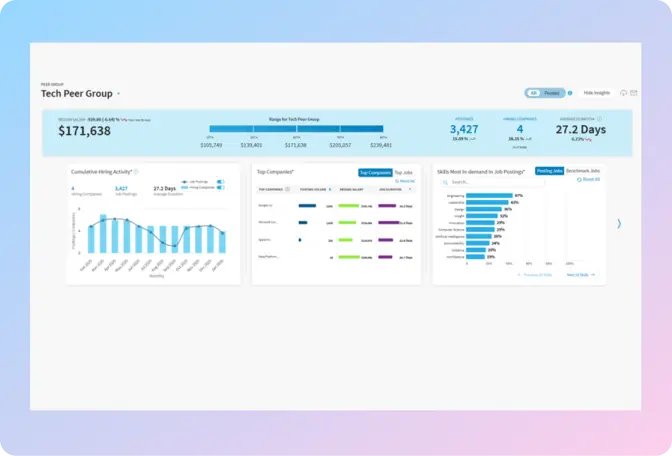
Task: Select the Posting Jobs tab
Action: [x=549, y=171]
